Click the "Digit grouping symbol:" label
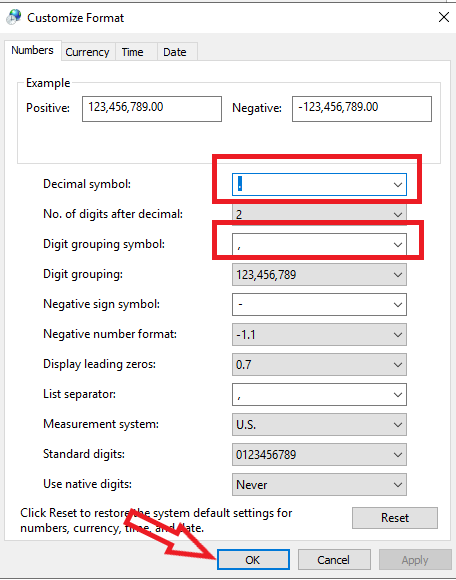Image resolution: width=456 pixels, height=580 pixels. tap(104, 244)
